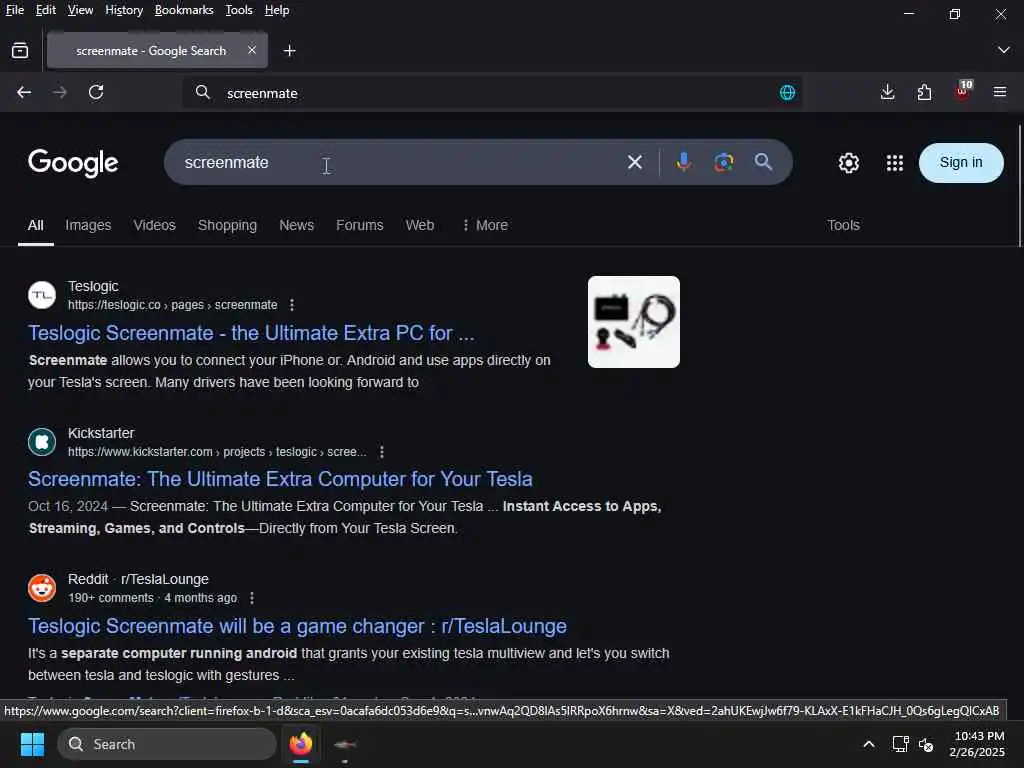Click the vertical page scrollbar
The image size is (1024, 768).
point(1019,186)
